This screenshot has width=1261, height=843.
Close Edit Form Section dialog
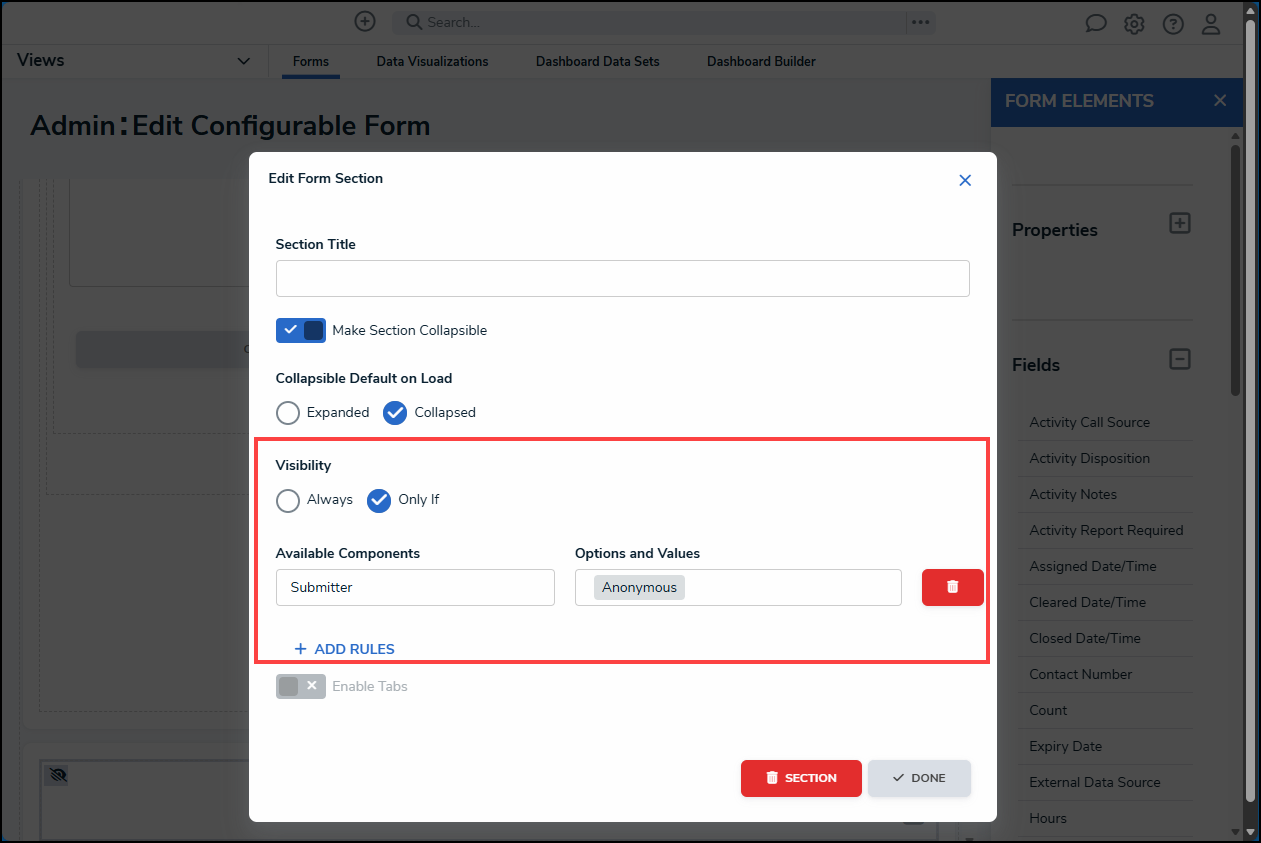click(x=965, y=180)
